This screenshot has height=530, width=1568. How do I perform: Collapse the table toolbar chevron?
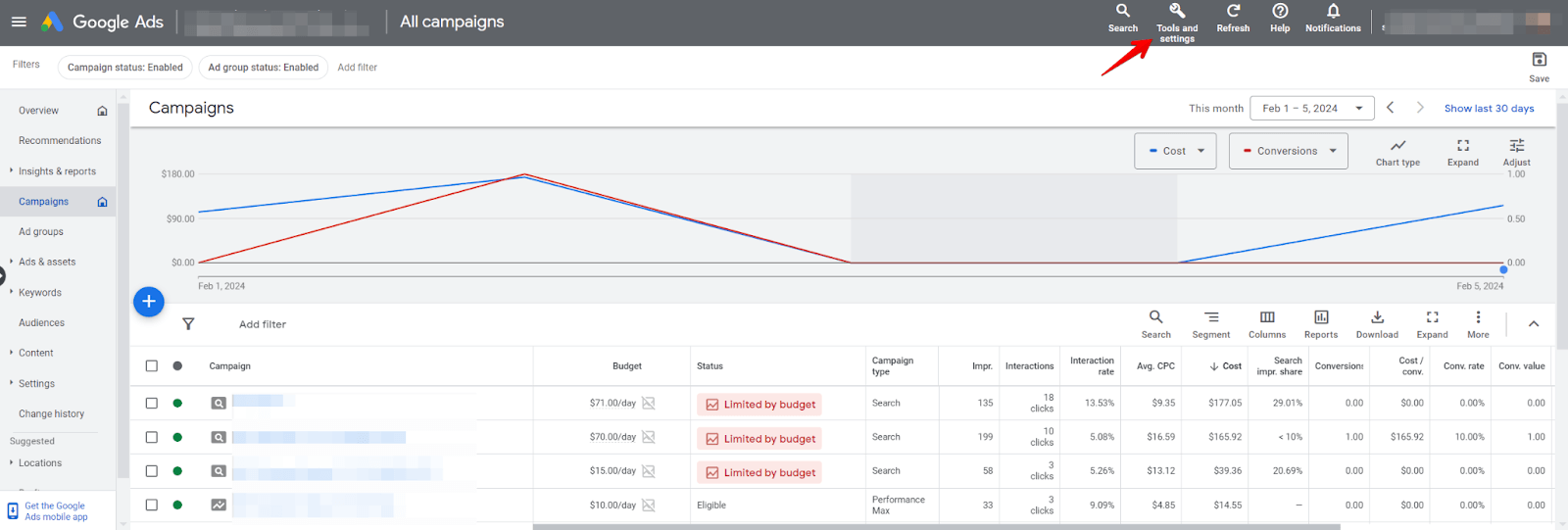coord(1534,324)
